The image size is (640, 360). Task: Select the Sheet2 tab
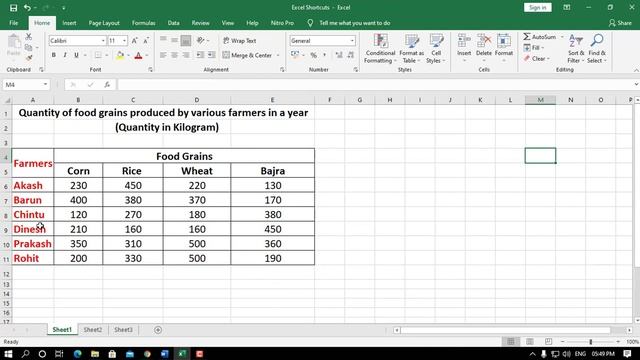tap(93, 330)
